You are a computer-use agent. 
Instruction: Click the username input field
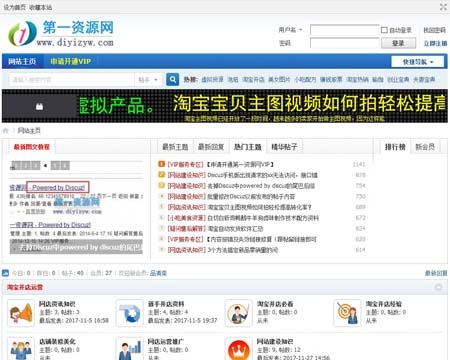click(345, 30)
